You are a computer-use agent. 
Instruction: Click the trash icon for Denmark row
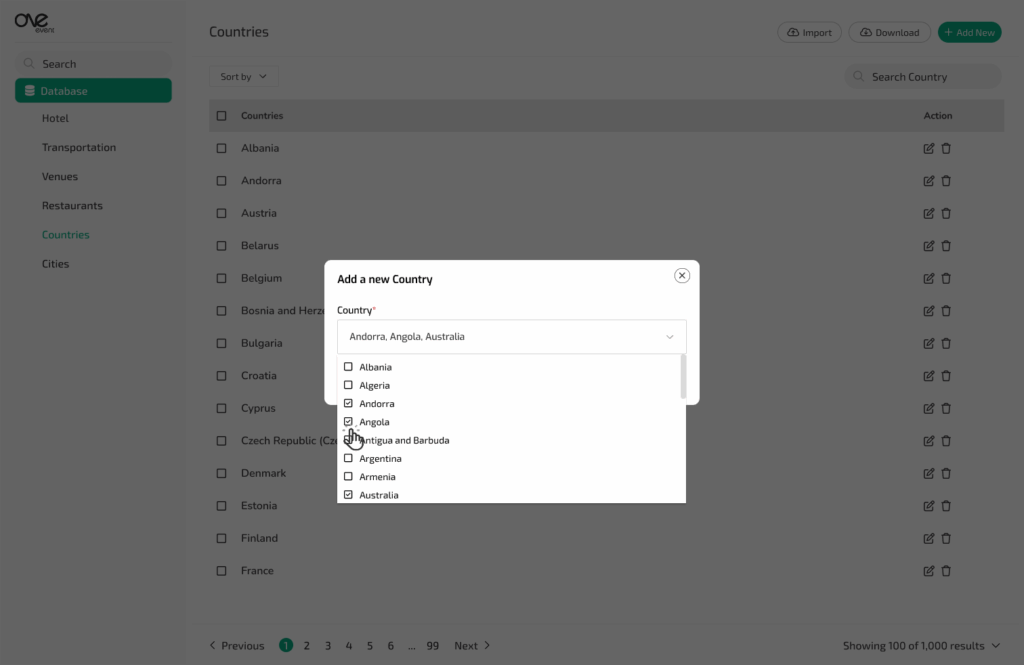[946, 473]
